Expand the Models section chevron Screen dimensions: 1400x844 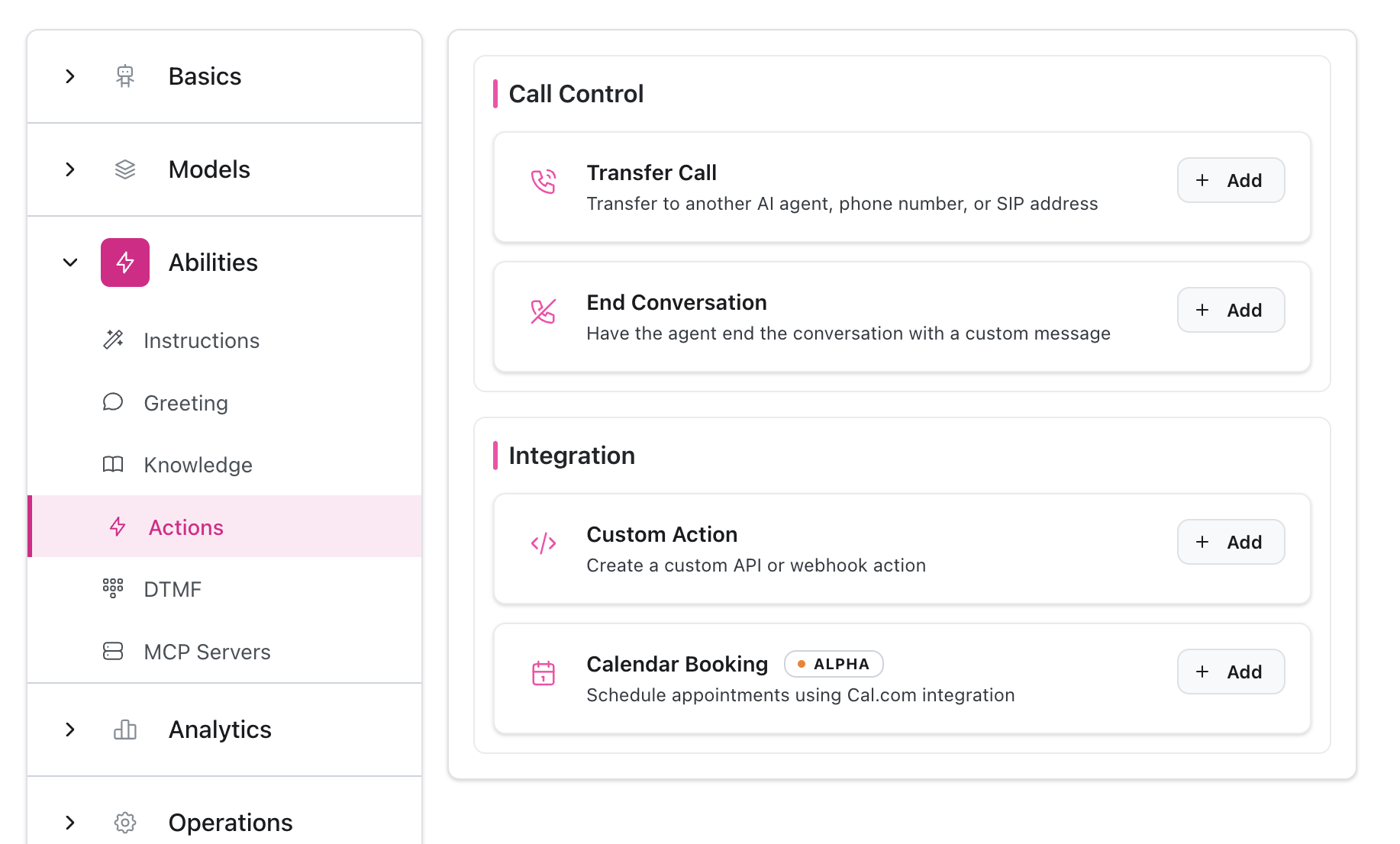70,169
